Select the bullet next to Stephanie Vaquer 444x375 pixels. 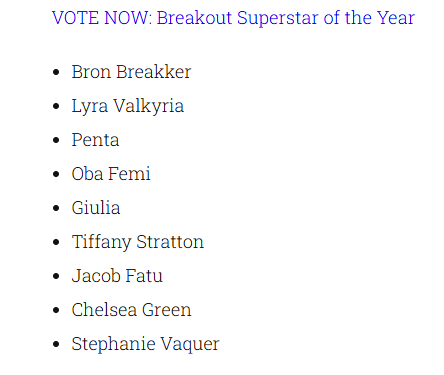(x=56, y=344)
